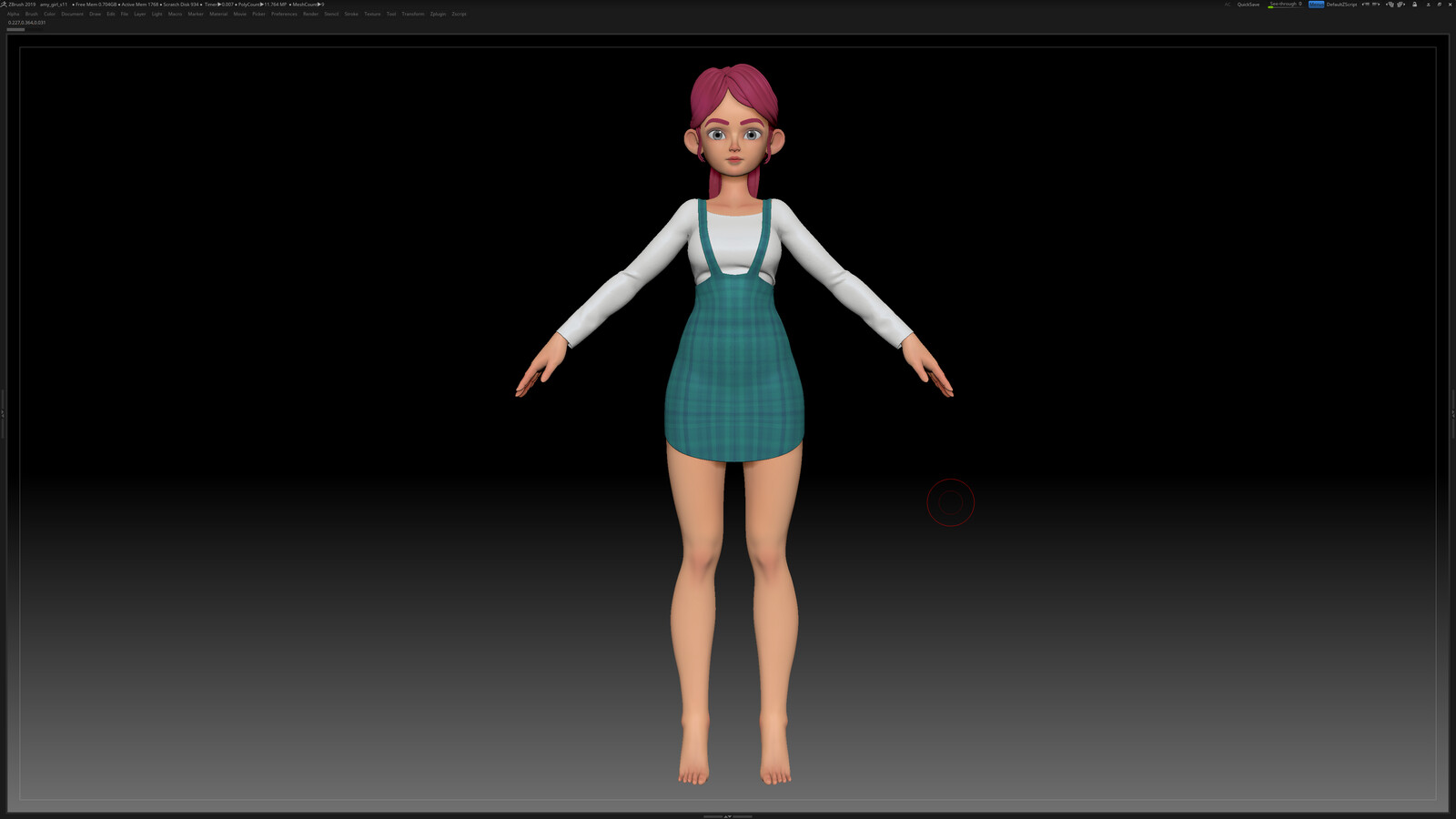
Task: Click the QuickSave button
Action: pos(1249,5)
